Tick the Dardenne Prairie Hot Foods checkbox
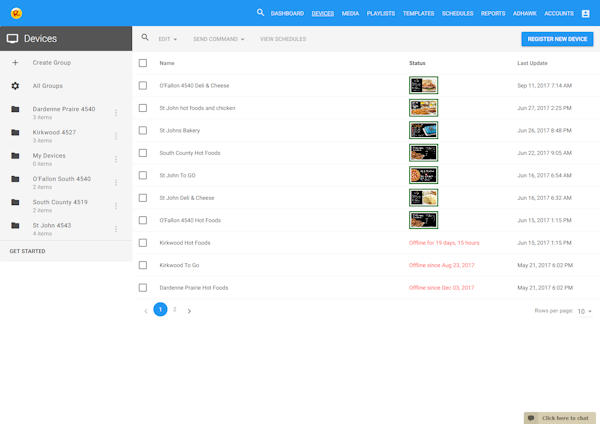 click(x=143, y=287)
